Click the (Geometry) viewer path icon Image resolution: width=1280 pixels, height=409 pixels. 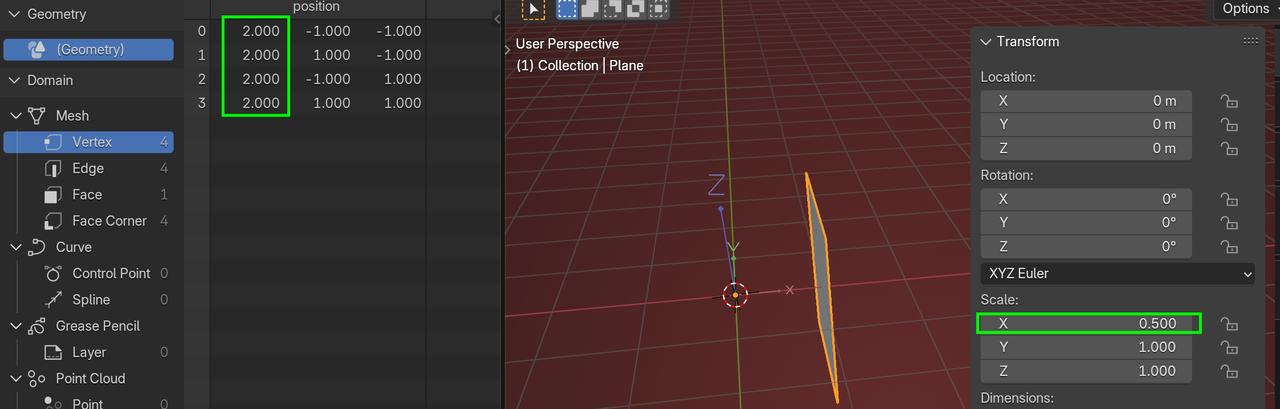pos(37,49)
